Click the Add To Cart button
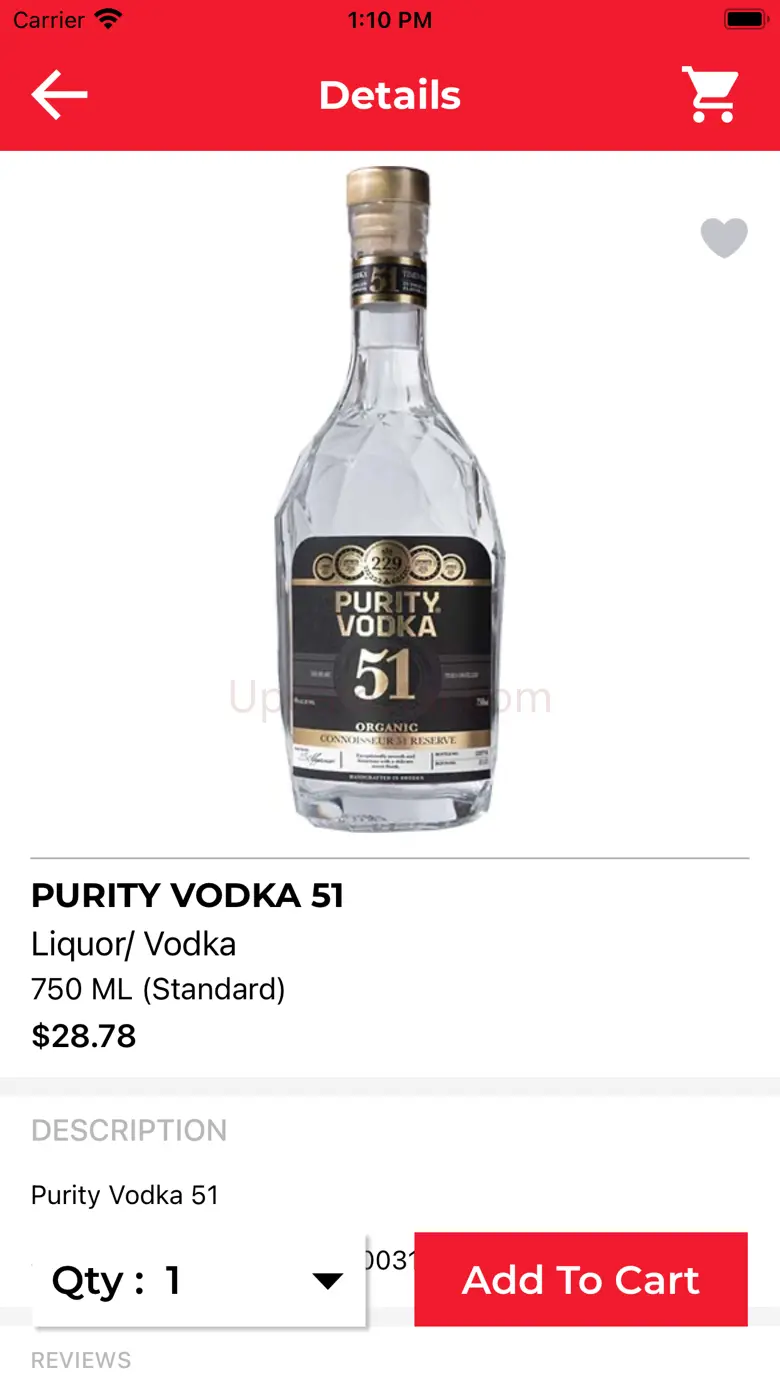780x1387 pixels. click(x=581, y=1279)
